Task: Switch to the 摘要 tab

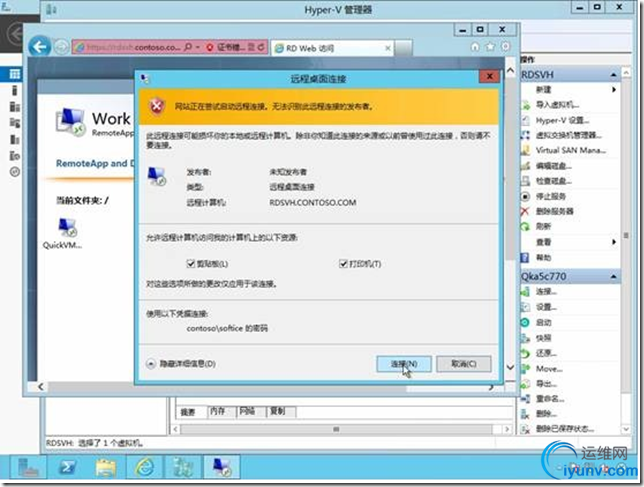Action: point(188,412)
